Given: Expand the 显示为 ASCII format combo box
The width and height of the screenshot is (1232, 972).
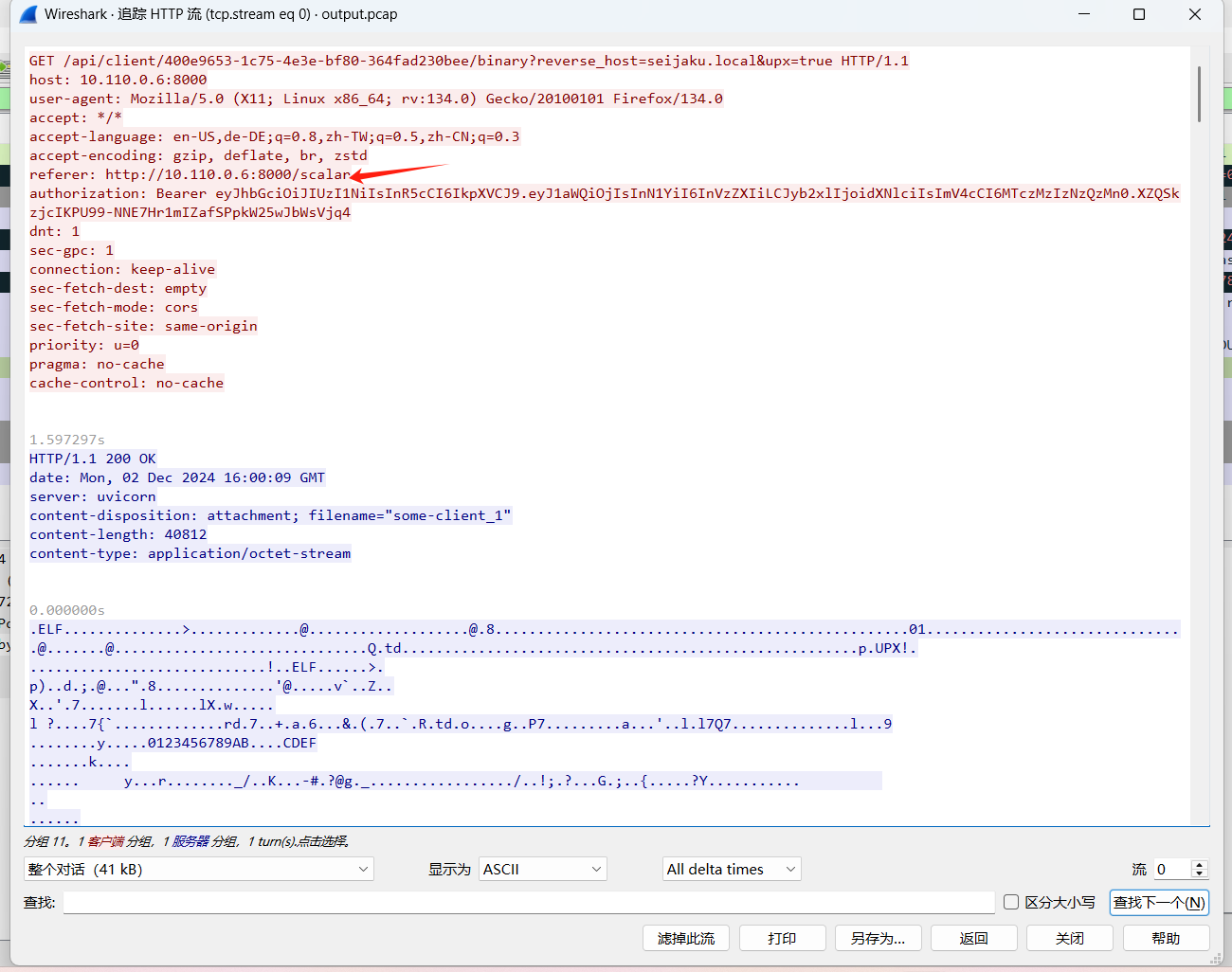Looking at the screenshot, I should pyautogui.click(x=542, y=869).
